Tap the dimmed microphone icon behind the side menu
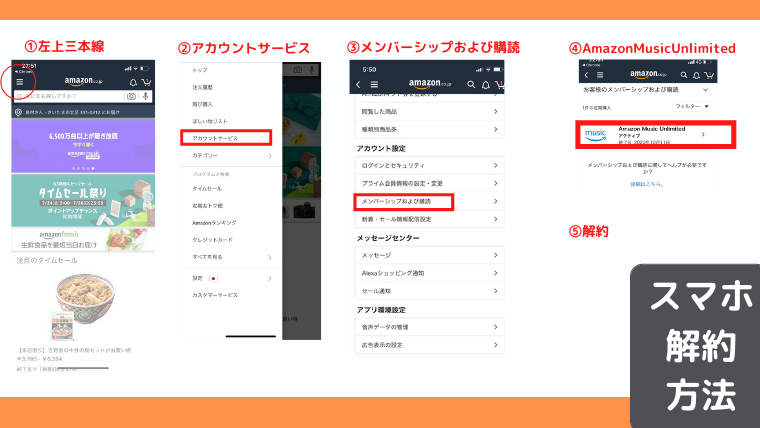760x428 pixels. click(x=312, y=70)
